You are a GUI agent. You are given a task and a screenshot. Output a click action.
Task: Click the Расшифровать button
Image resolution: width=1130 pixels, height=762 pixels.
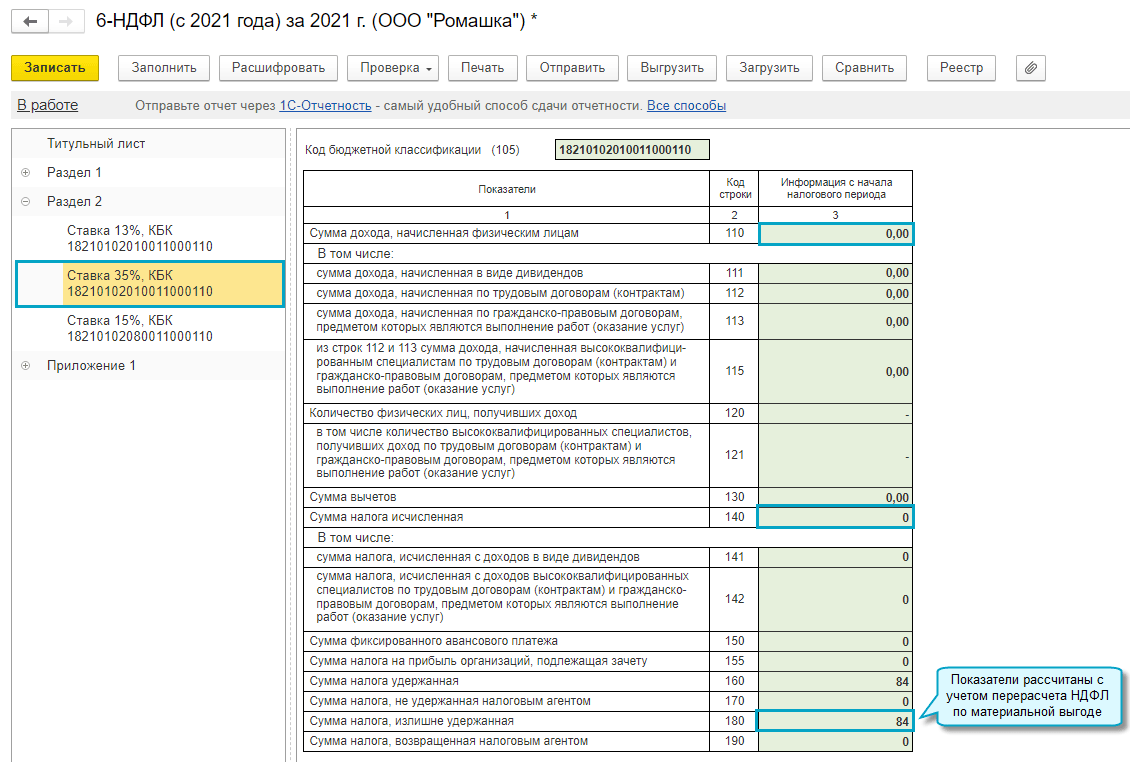pyautogui.click(x=278, y=68)
